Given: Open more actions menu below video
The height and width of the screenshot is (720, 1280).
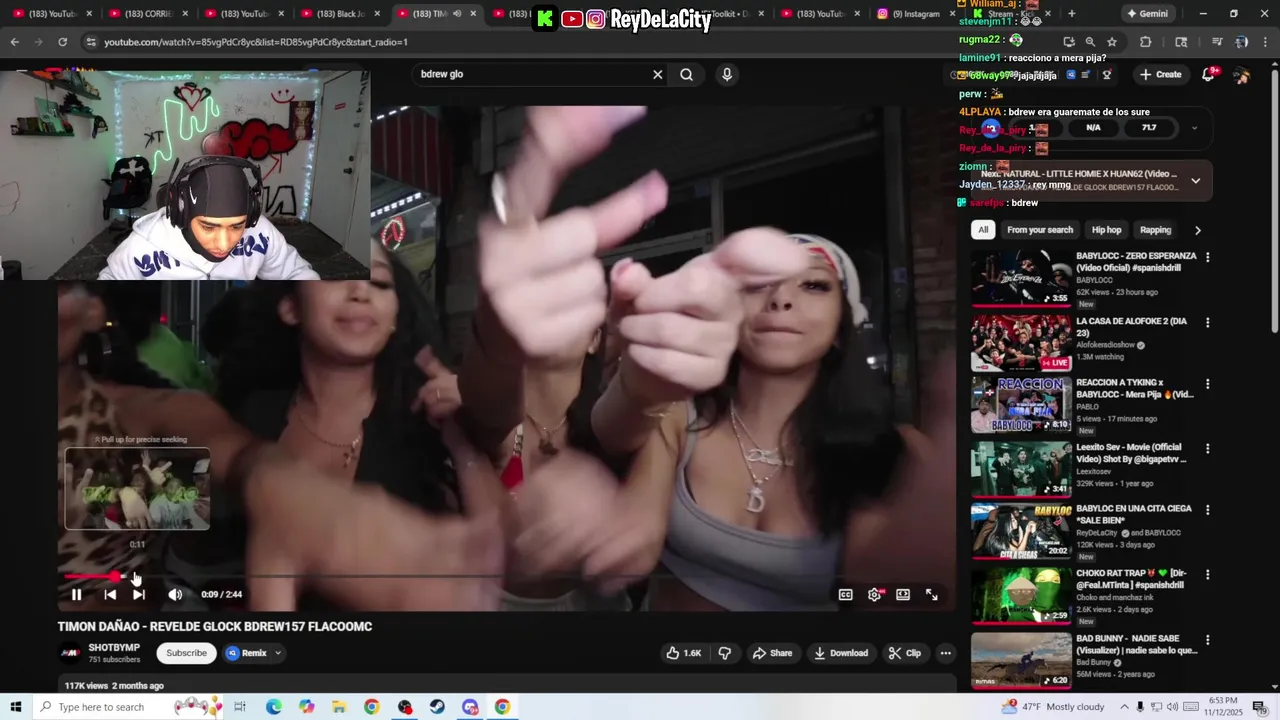Looking at the screenshot, I should click(x=945, y=653).
